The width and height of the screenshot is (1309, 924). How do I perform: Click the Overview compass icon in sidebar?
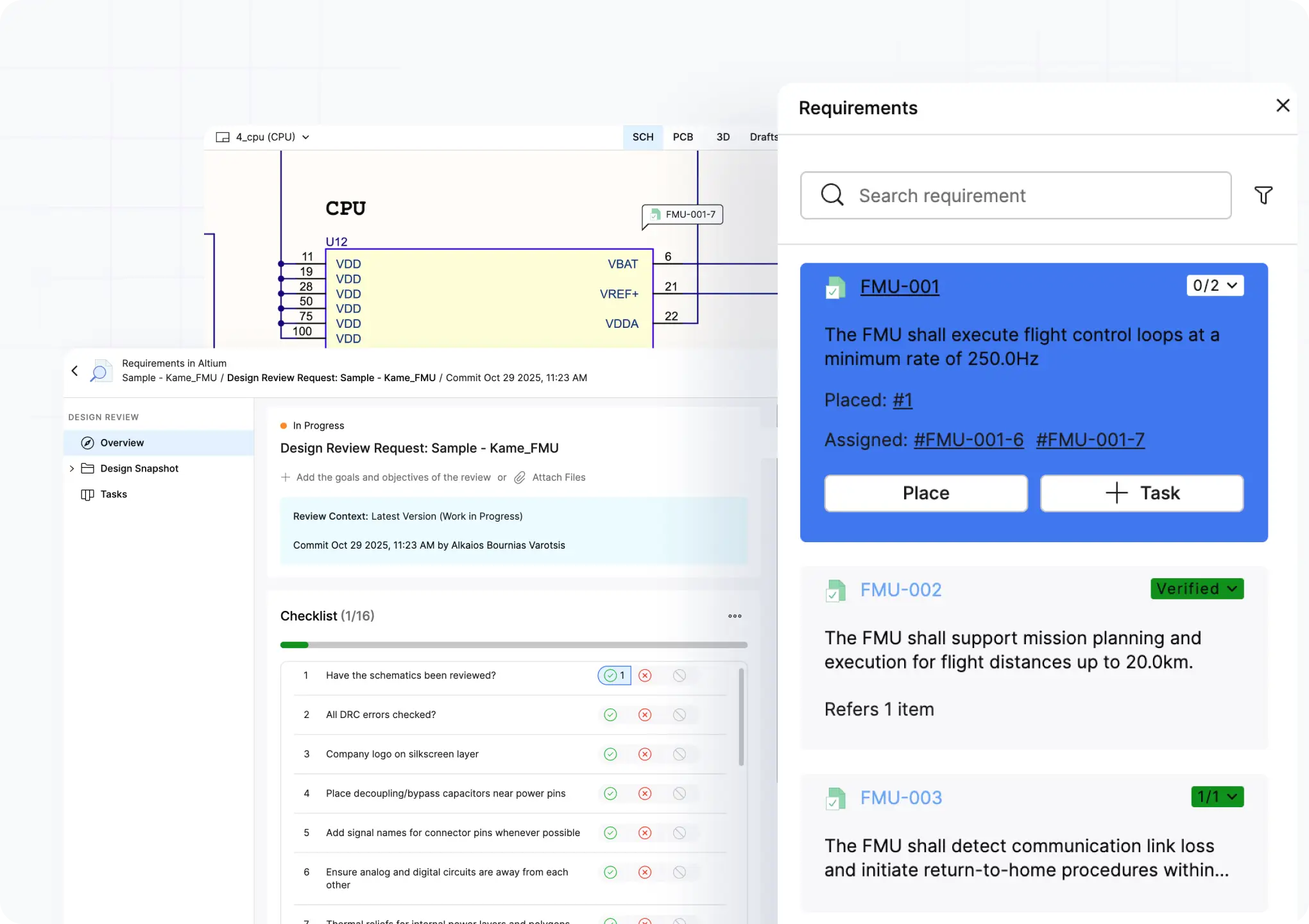click(x=87, y=443)
